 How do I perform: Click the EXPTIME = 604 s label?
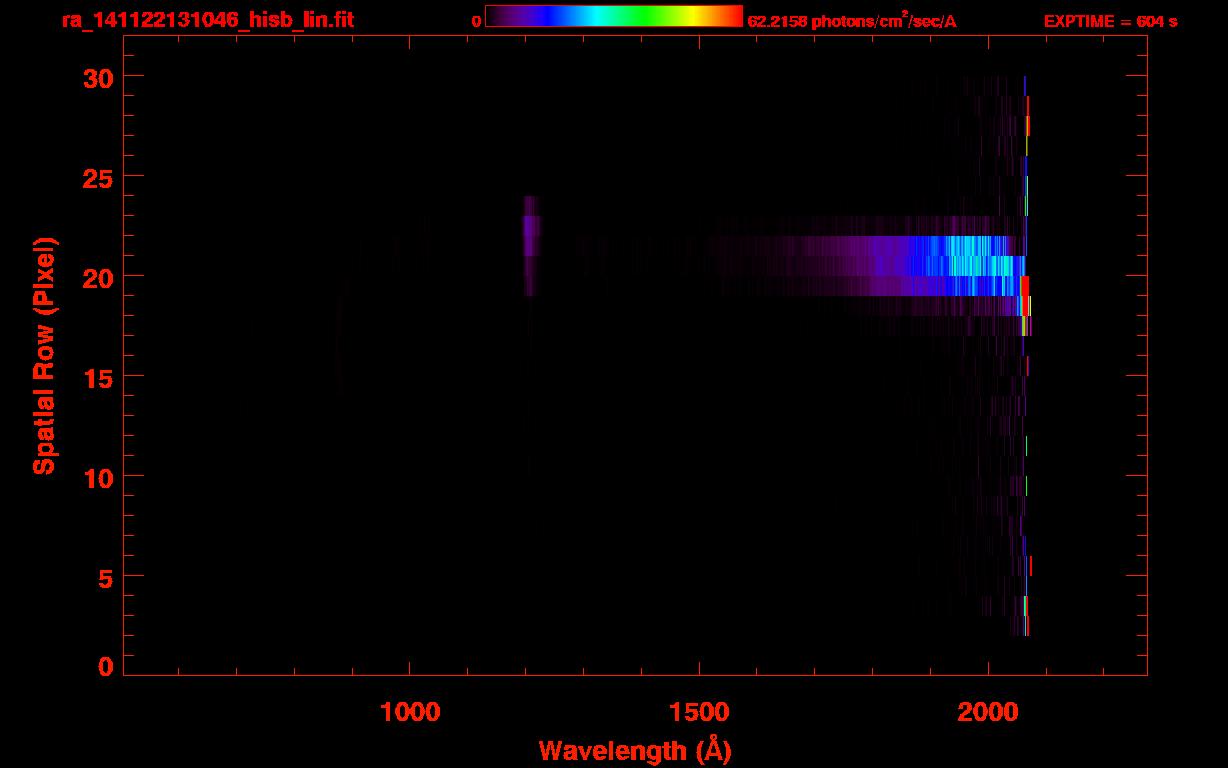[x=1110, y=21]
